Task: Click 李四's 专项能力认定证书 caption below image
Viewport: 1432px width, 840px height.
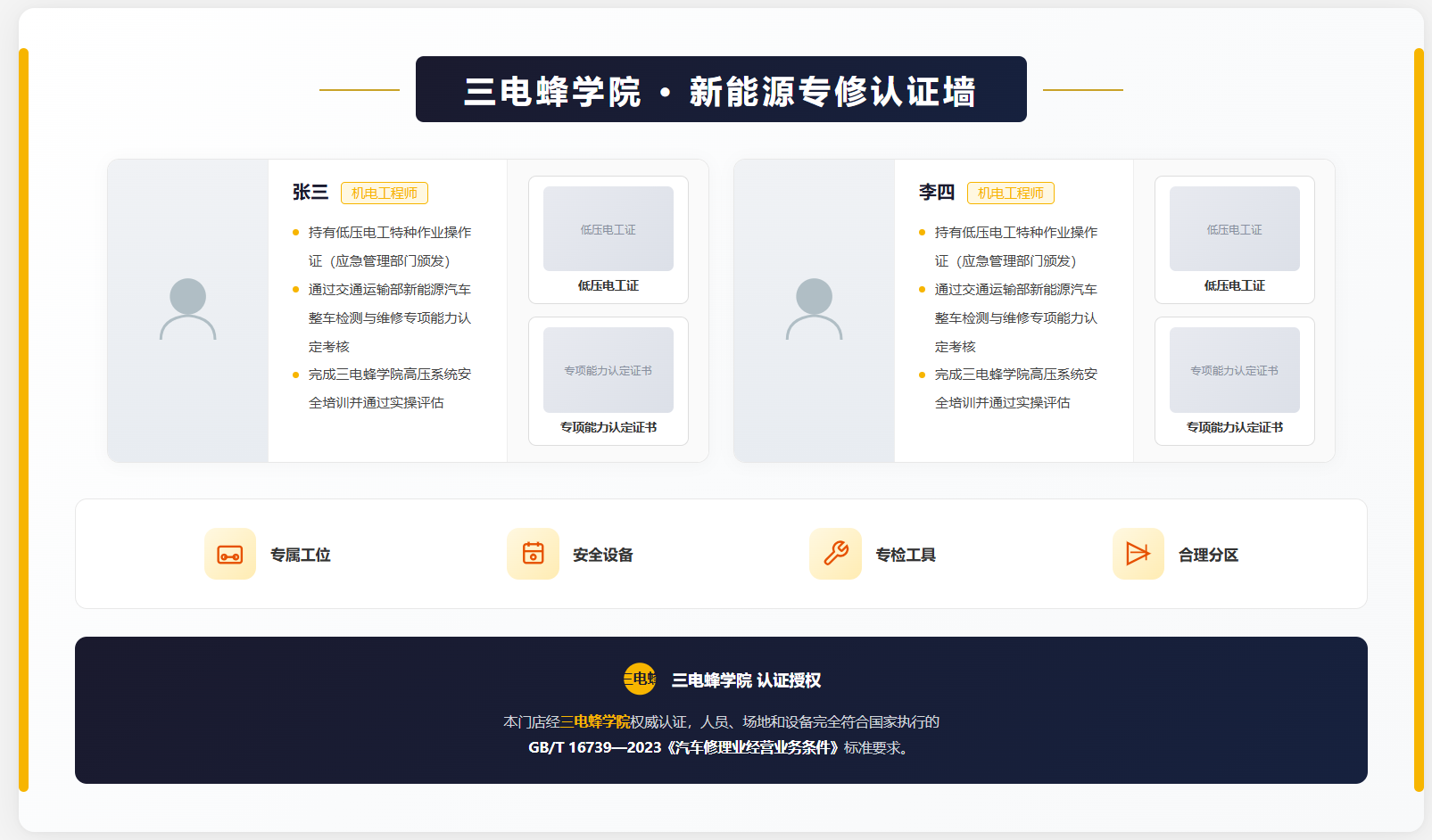Action: click(1235, 427)
